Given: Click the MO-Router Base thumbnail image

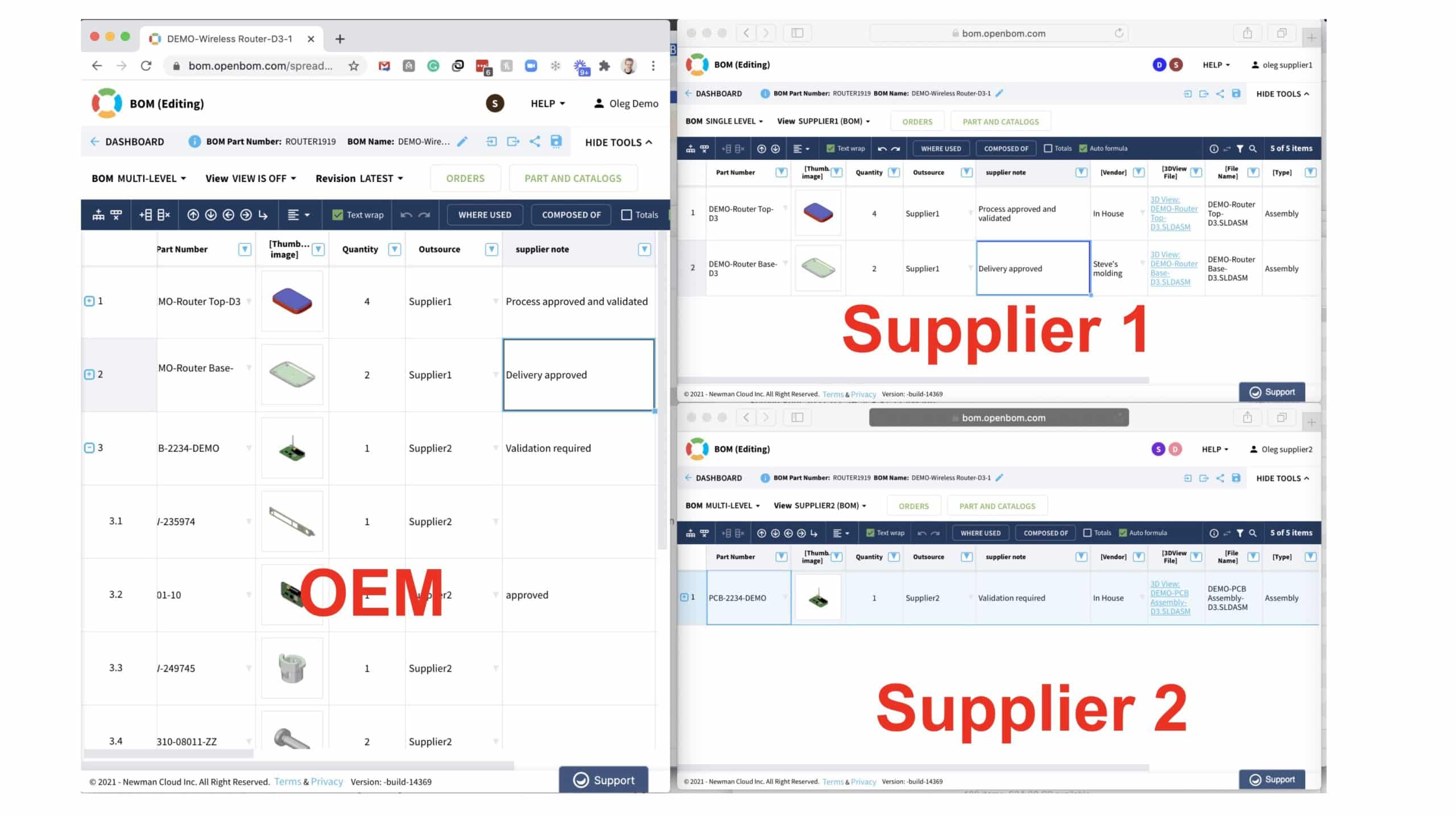Looking at the screenshot, I should pyautogui.click(x=291, y=375).
